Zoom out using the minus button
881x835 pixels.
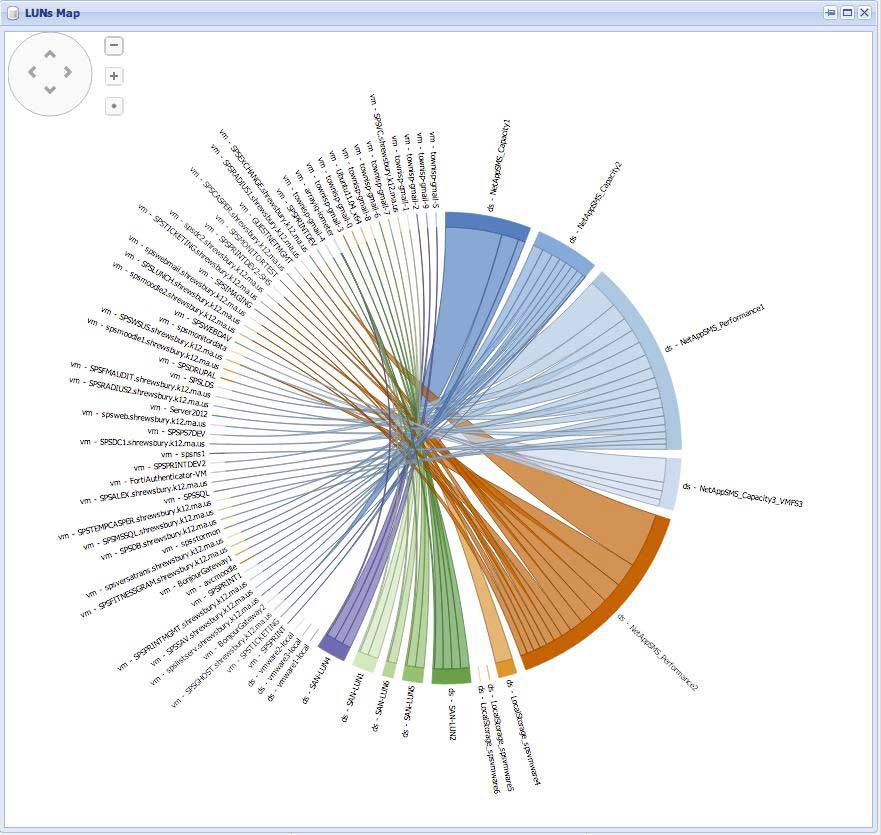tap(114, 46)
